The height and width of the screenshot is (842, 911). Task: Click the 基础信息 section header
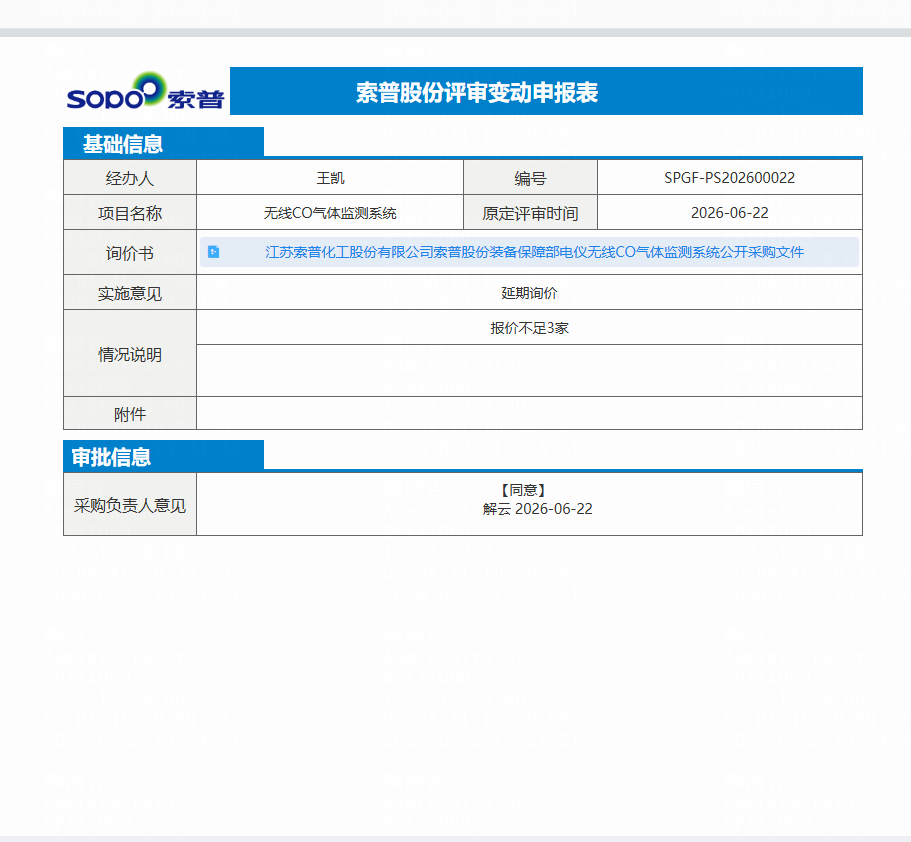coord(163,142)
